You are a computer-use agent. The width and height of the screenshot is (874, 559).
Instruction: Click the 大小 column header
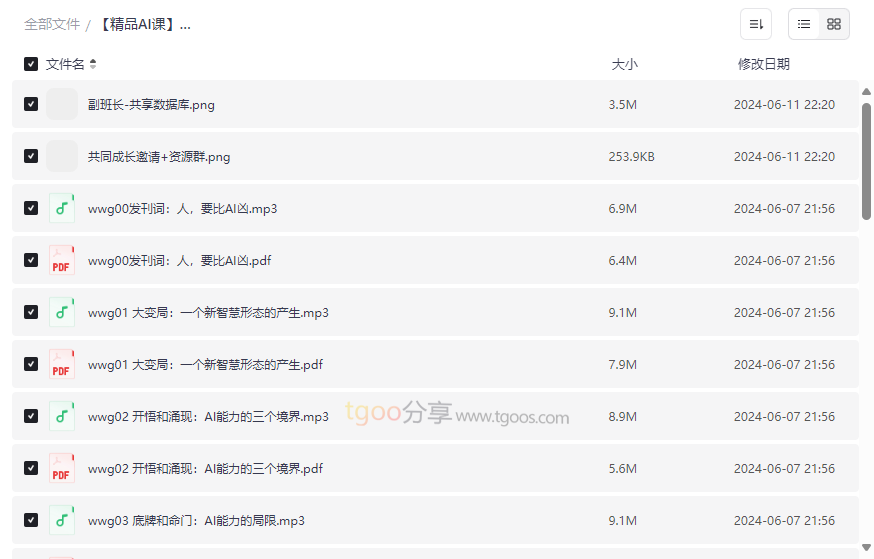pyautogui.click(x=624, y=64)
